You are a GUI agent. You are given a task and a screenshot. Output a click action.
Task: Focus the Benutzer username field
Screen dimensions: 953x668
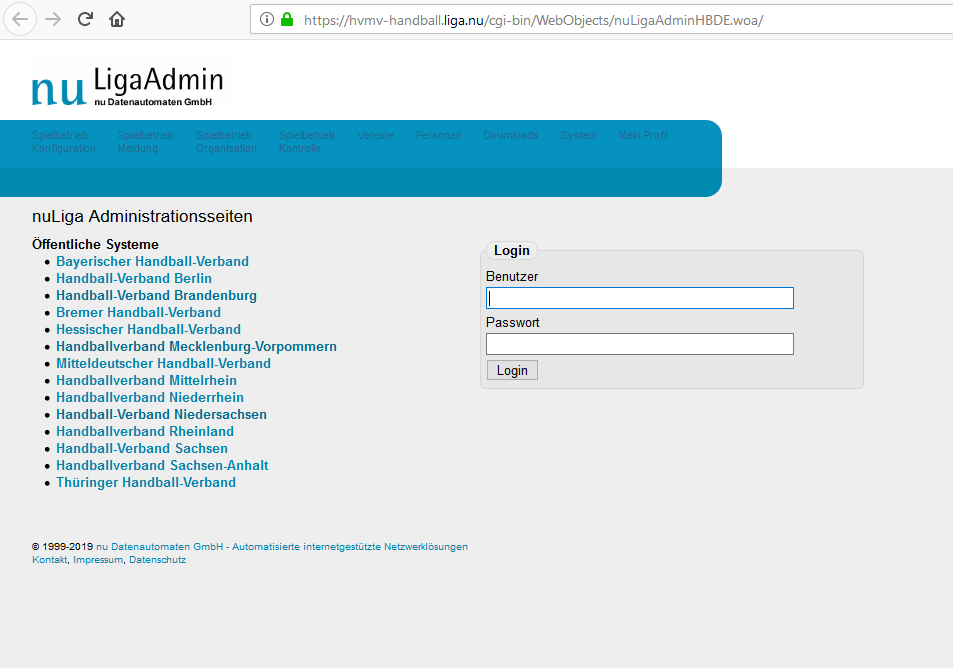(x=639, y=298)
